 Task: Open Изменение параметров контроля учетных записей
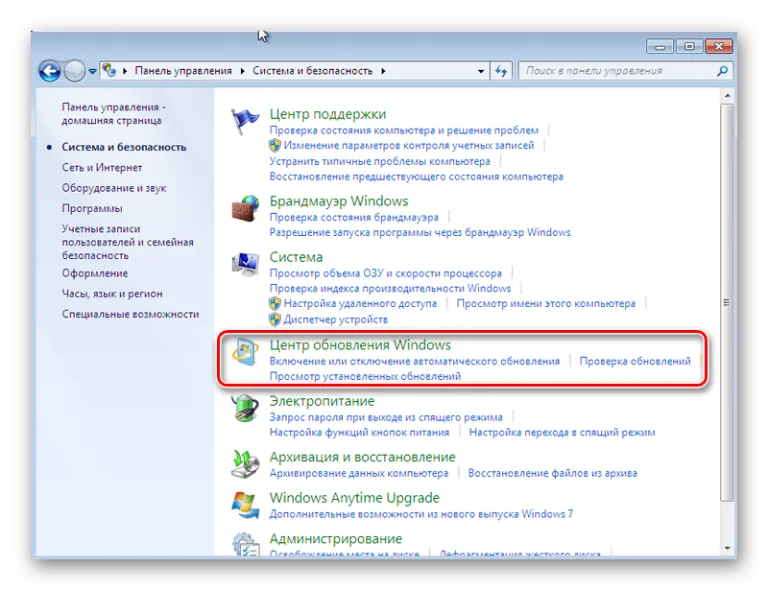(x=409, y=145)
